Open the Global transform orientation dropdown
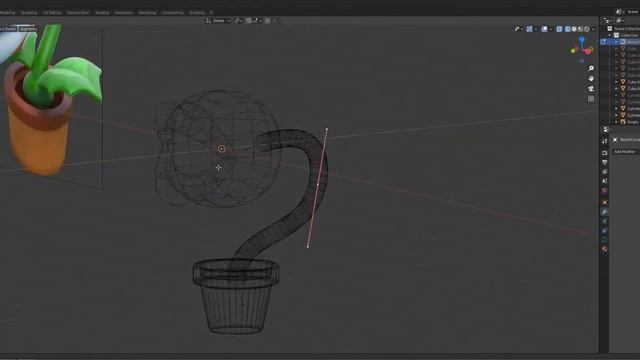Image resolution: width=640 pixels, height=360 pixels. coord(218,20)
